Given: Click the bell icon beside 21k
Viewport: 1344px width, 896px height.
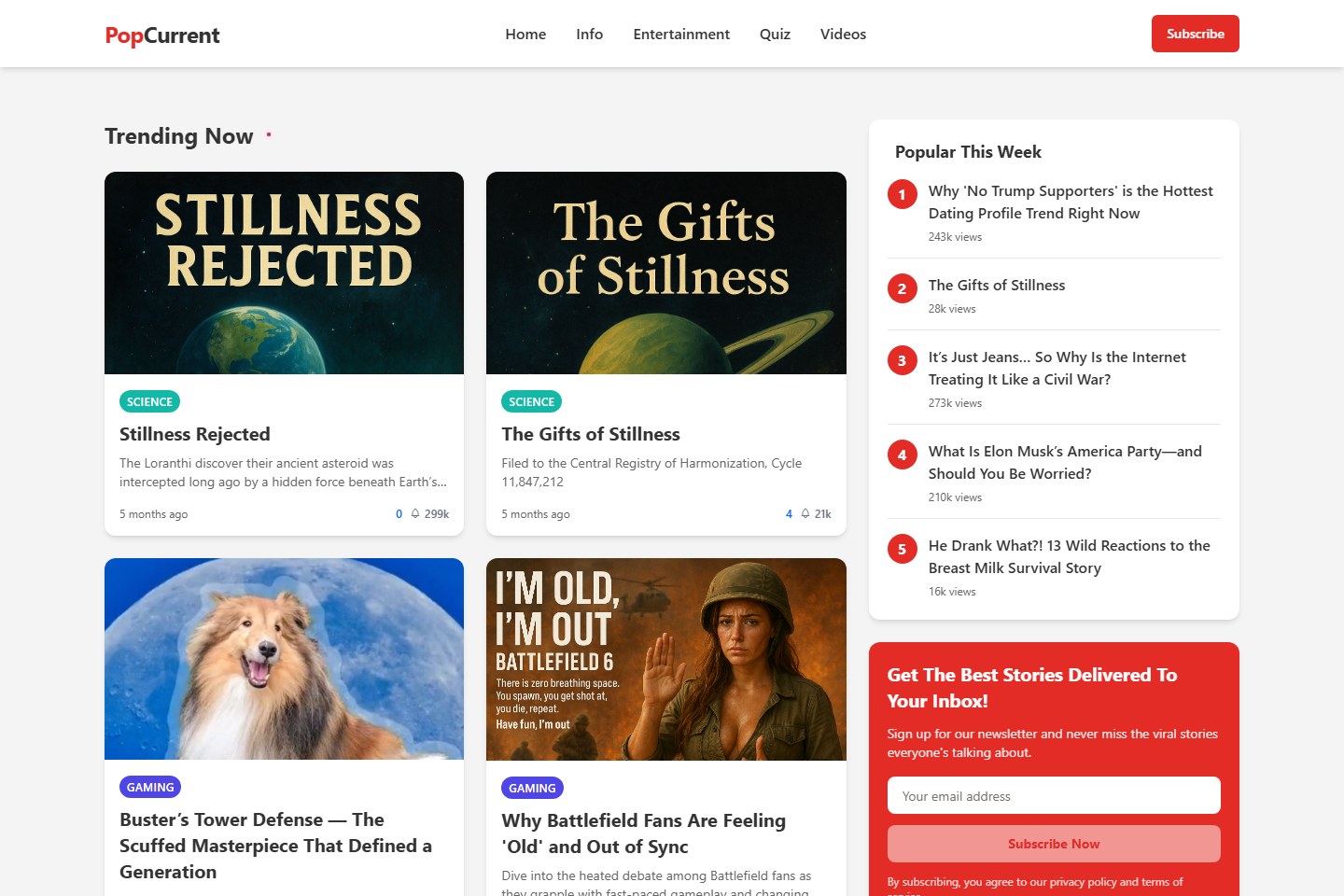Looking at the screenshot, I should point(805,513).
